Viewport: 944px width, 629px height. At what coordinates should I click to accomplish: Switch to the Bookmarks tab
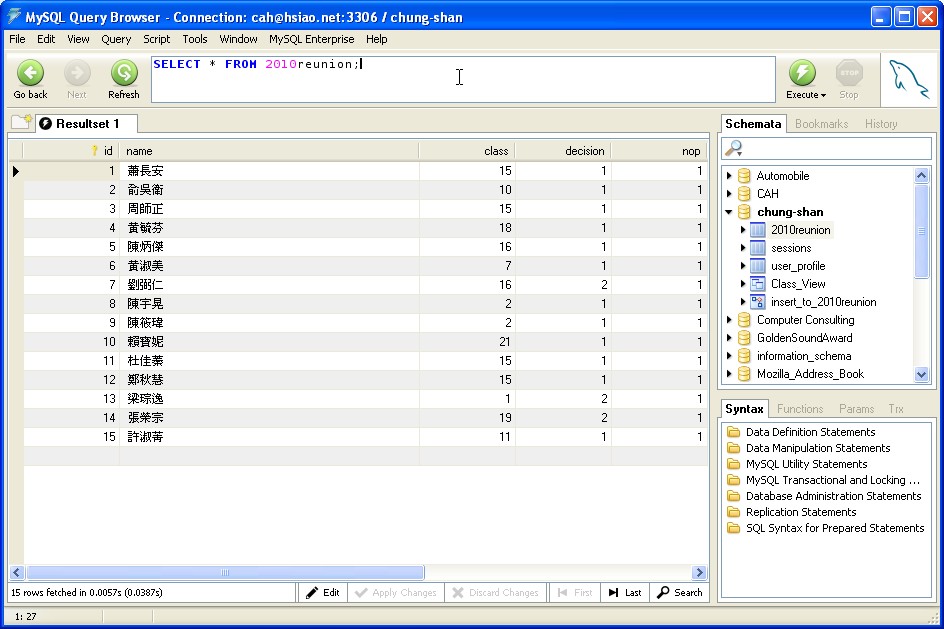(x=821, y=123)
